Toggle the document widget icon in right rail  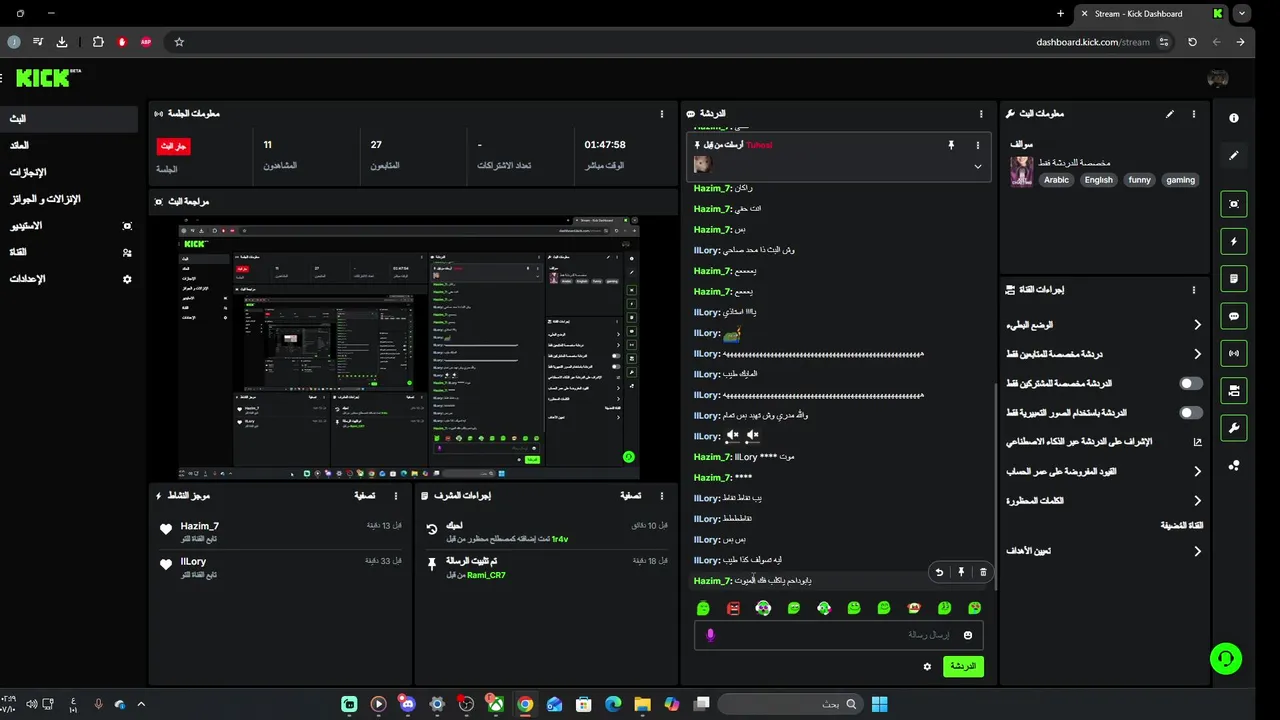coord(1234,278)
